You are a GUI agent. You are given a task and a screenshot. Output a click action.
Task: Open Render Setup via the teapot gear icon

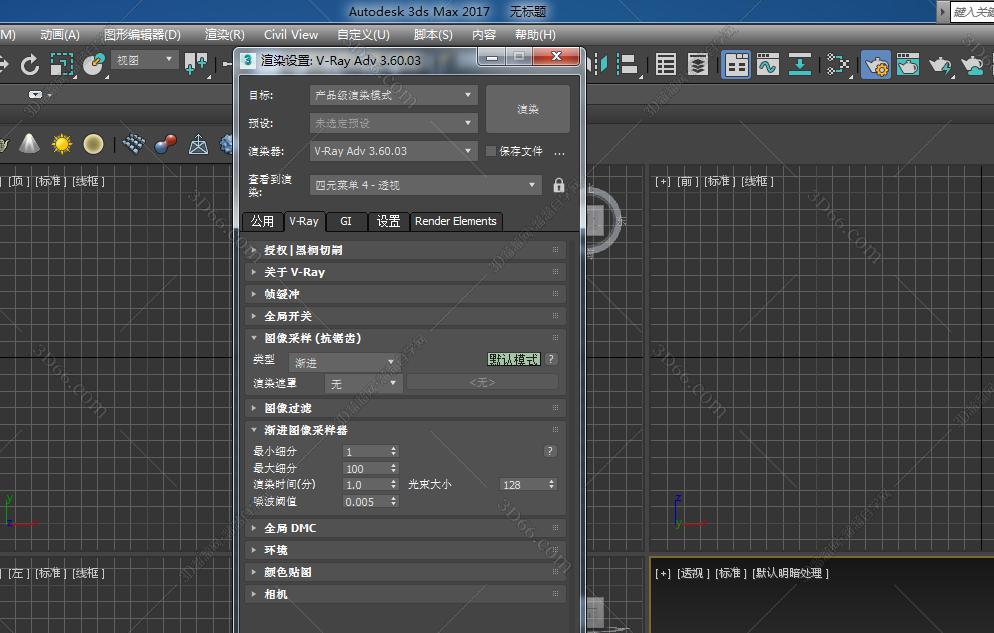(877, 65)
